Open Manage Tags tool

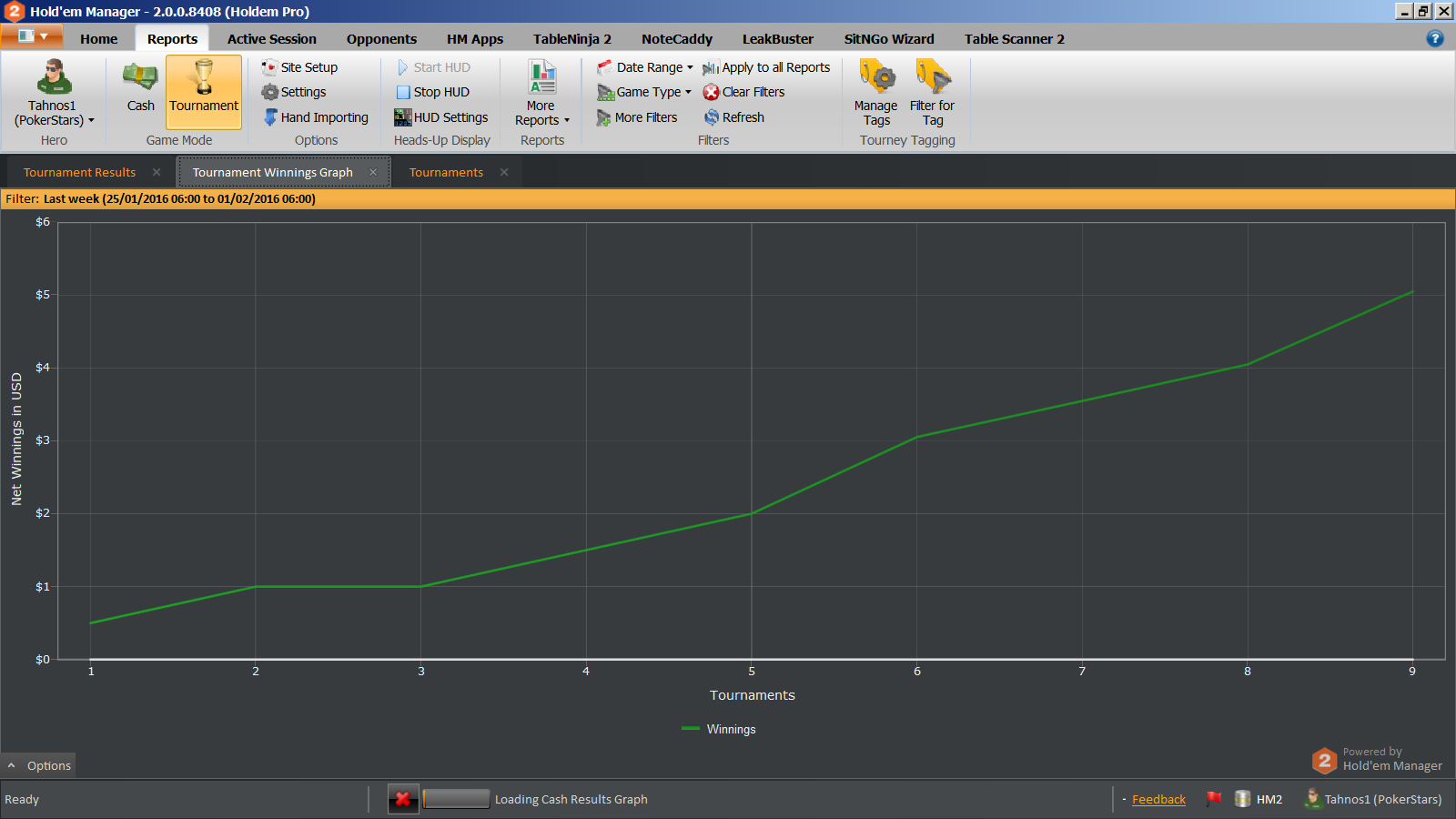[x=876, y=93]
